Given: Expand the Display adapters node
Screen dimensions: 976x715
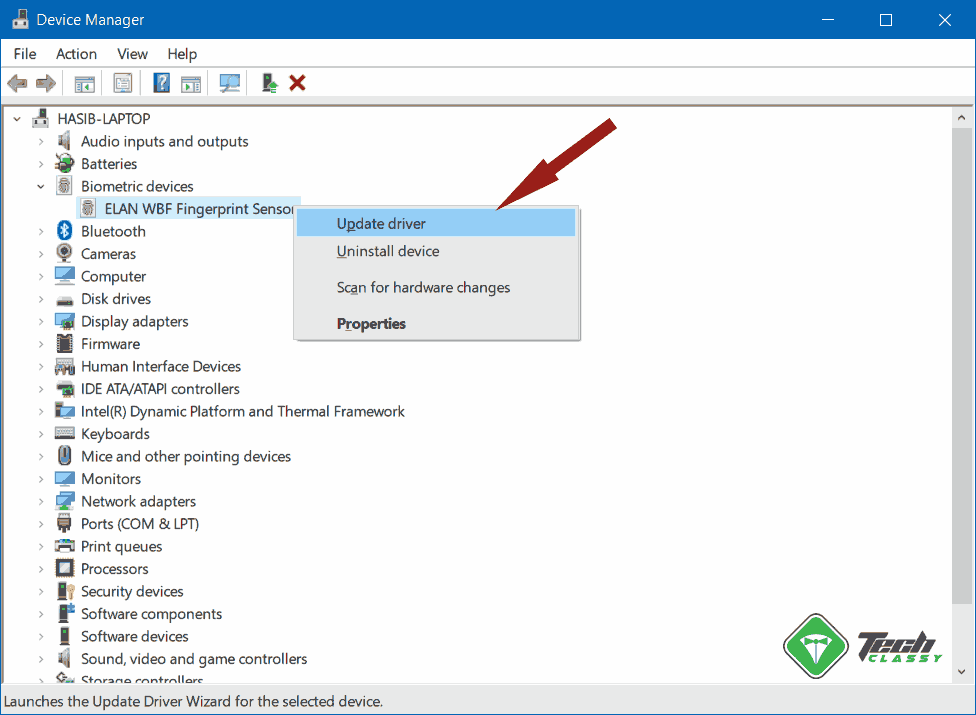Looking at the screenshot, I should coord(40,321).
